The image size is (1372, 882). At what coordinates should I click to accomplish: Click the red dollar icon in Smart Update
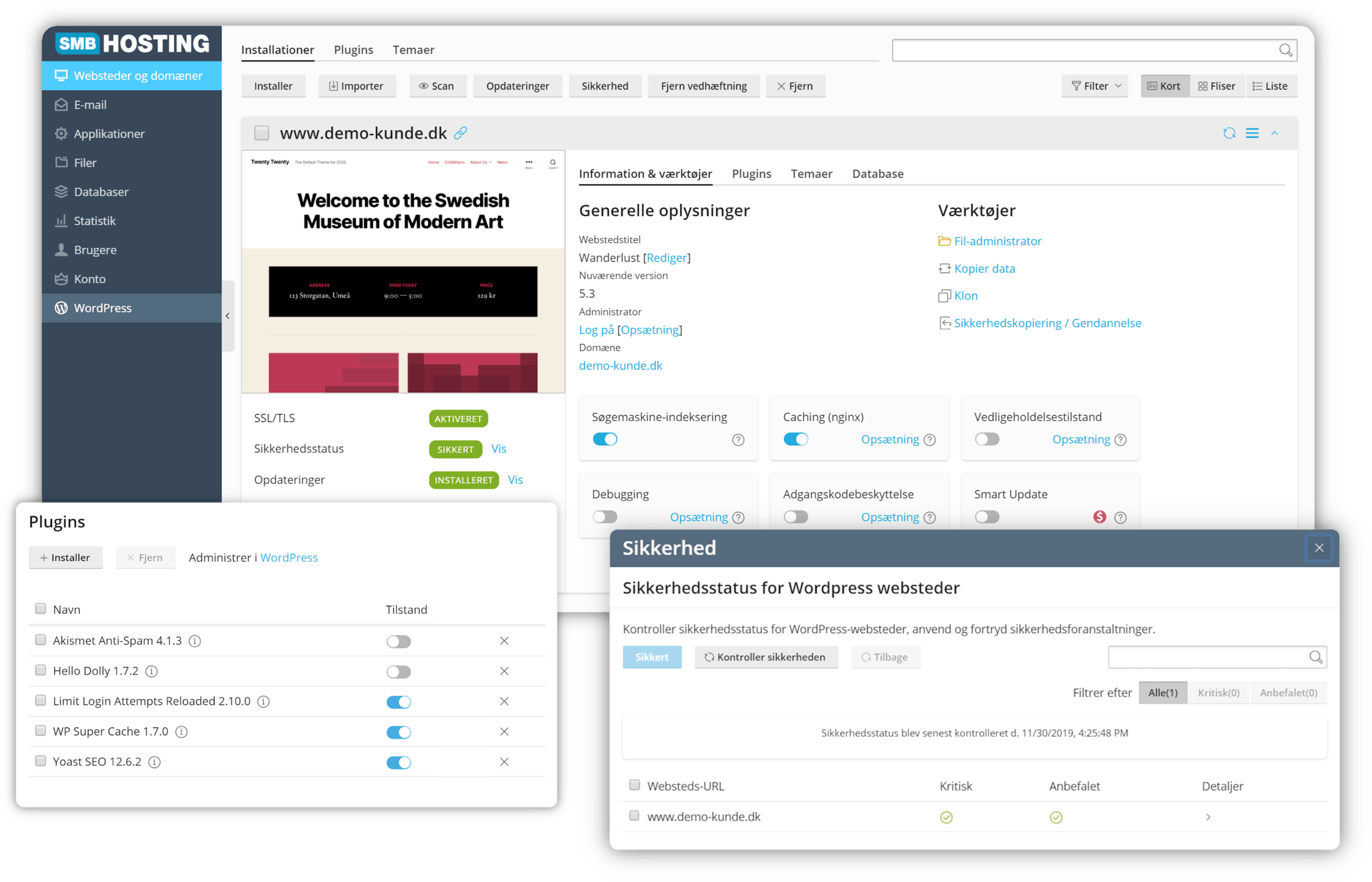(x=1099, y=517)
